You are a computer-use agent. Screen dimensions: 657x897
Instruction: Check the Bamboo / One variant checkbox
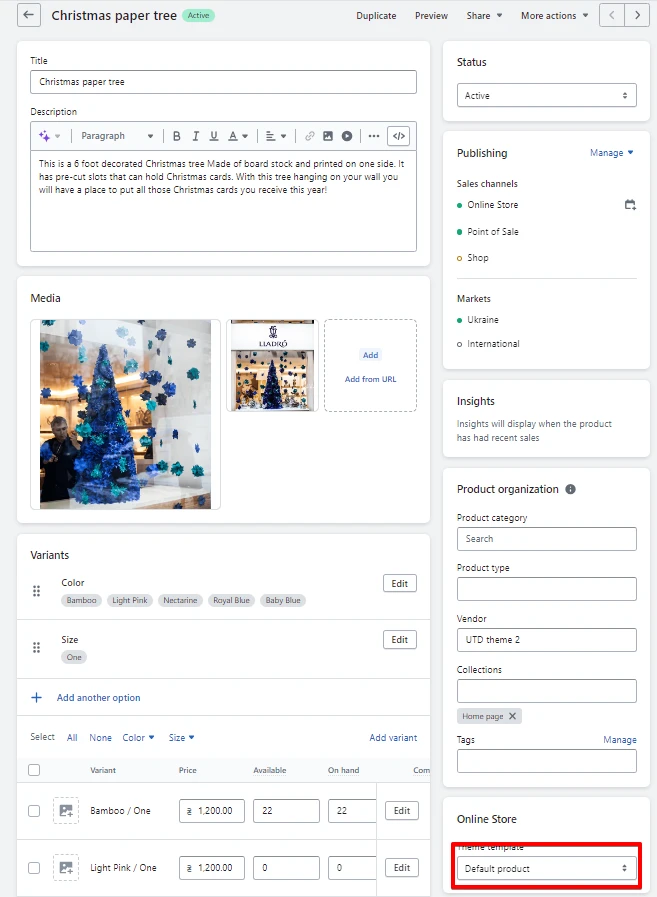34,811
